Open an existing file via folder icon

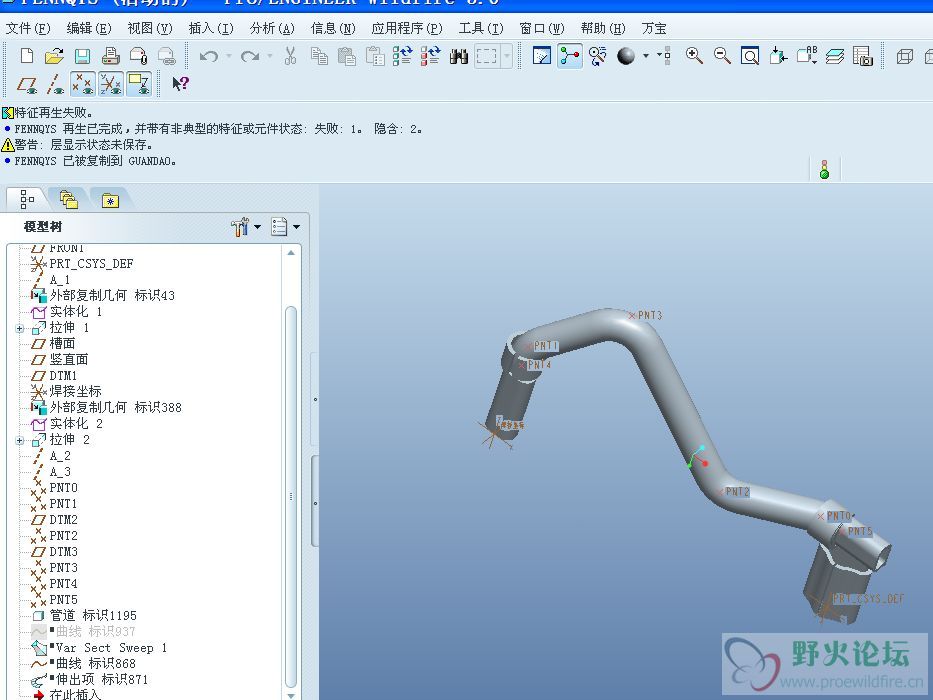click(54, 56)
